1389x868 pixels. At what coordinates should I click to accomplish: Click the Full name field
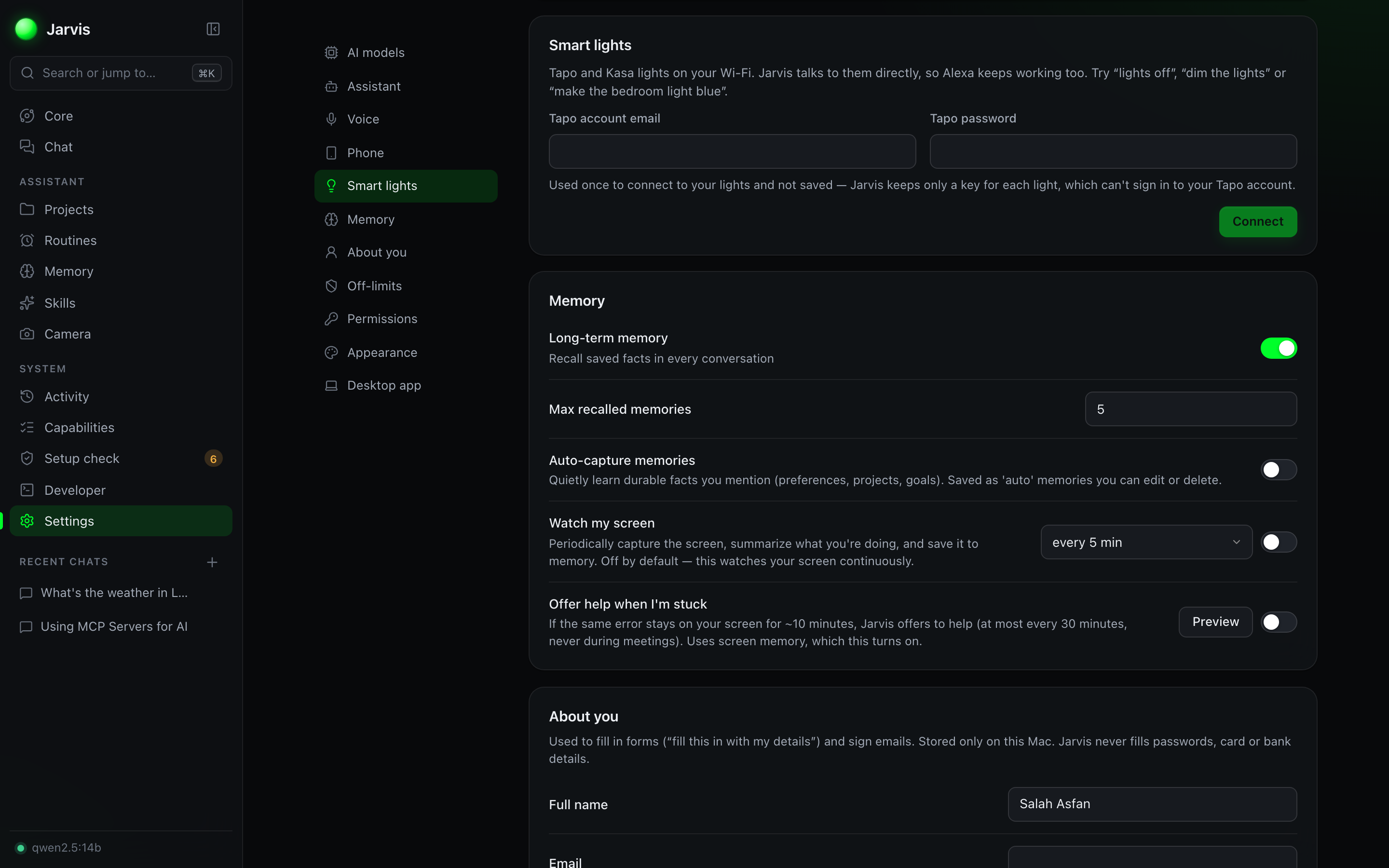click(1152, 804)
